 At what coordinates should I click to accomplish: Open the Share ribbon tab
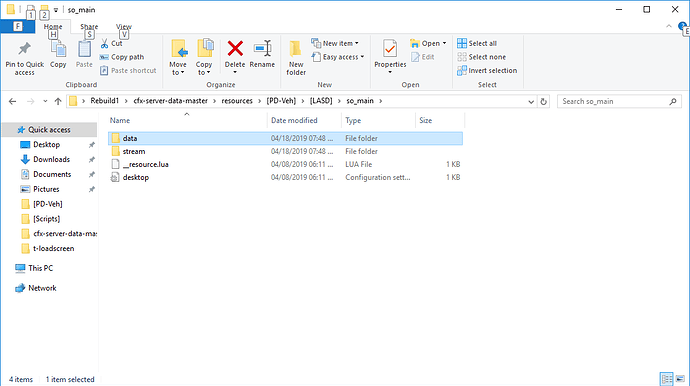point(89,26)
